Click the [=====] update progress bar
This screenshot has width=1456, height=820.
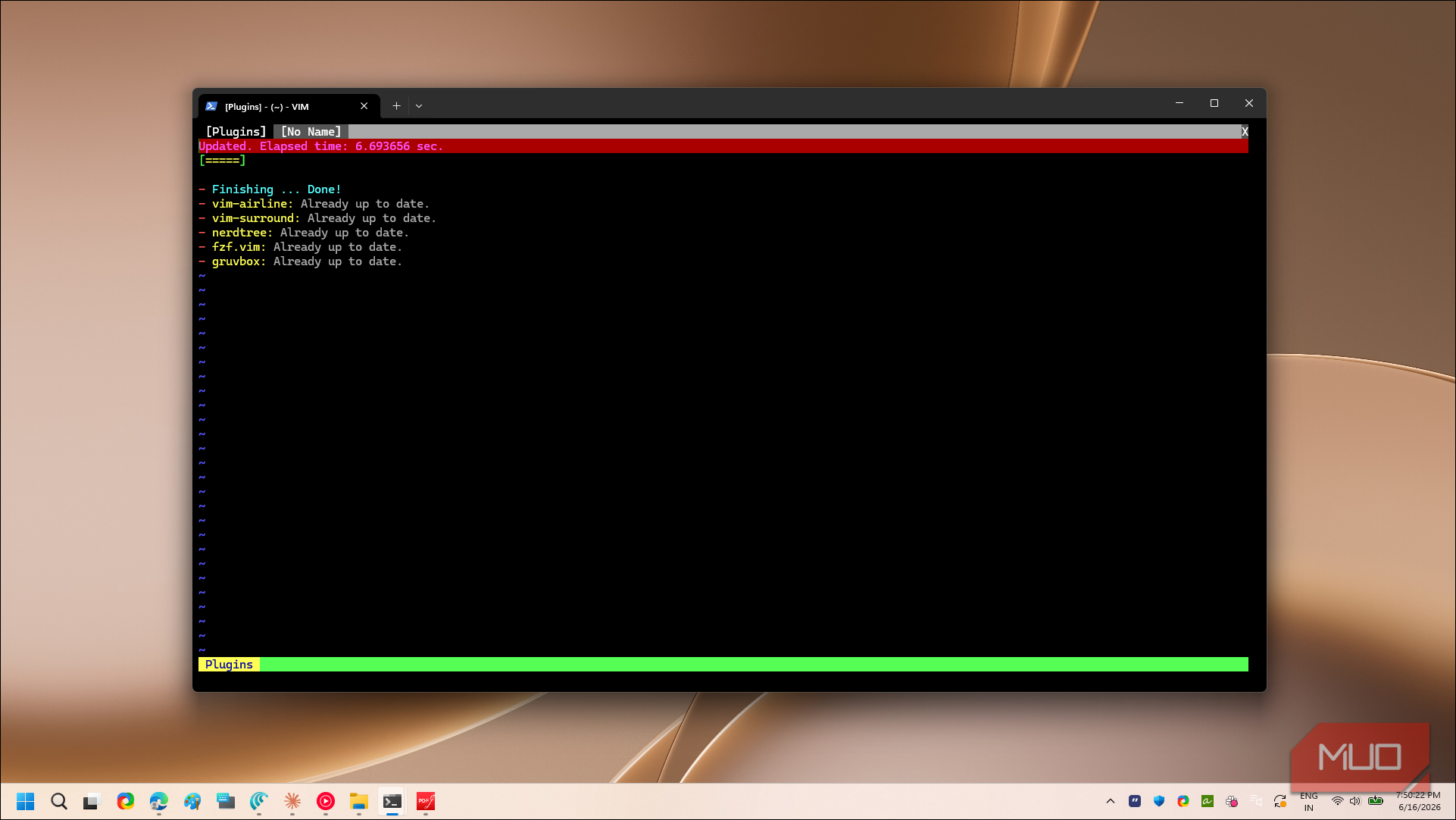(x=223, y=161)
